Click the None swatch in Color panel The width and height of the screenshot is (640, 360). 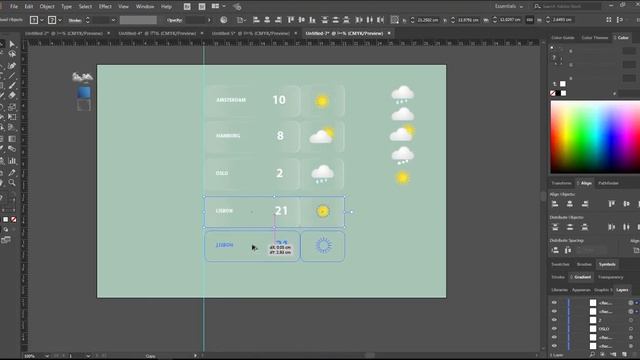[x=553, y=93]
